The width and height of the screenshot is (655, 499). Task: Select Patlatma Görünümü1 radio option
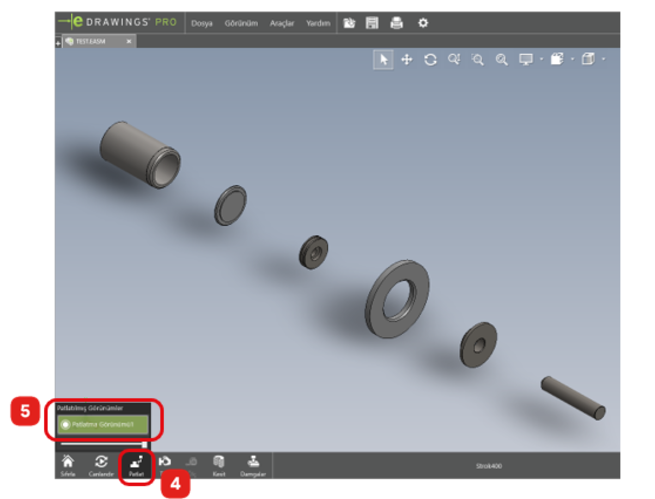tap(64, 424)
